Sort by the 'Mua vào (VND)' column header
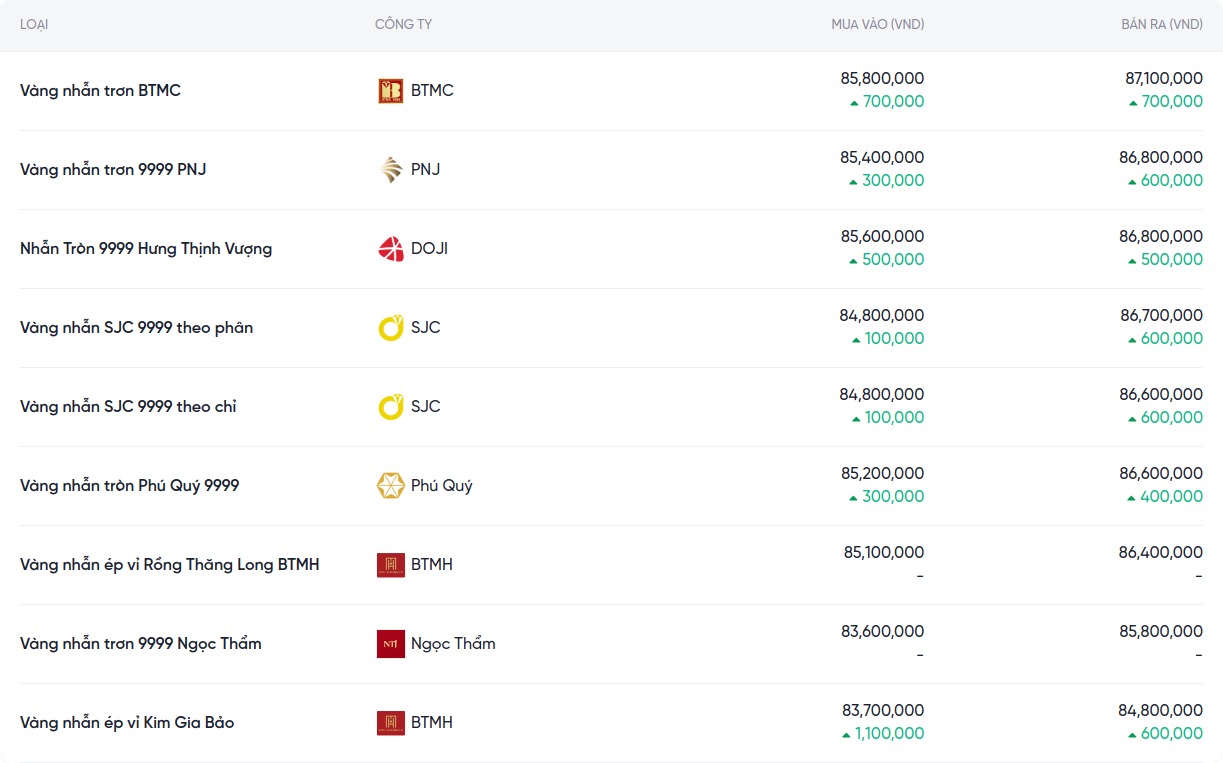Screen dimensions: 1223x763 (877, 24)
